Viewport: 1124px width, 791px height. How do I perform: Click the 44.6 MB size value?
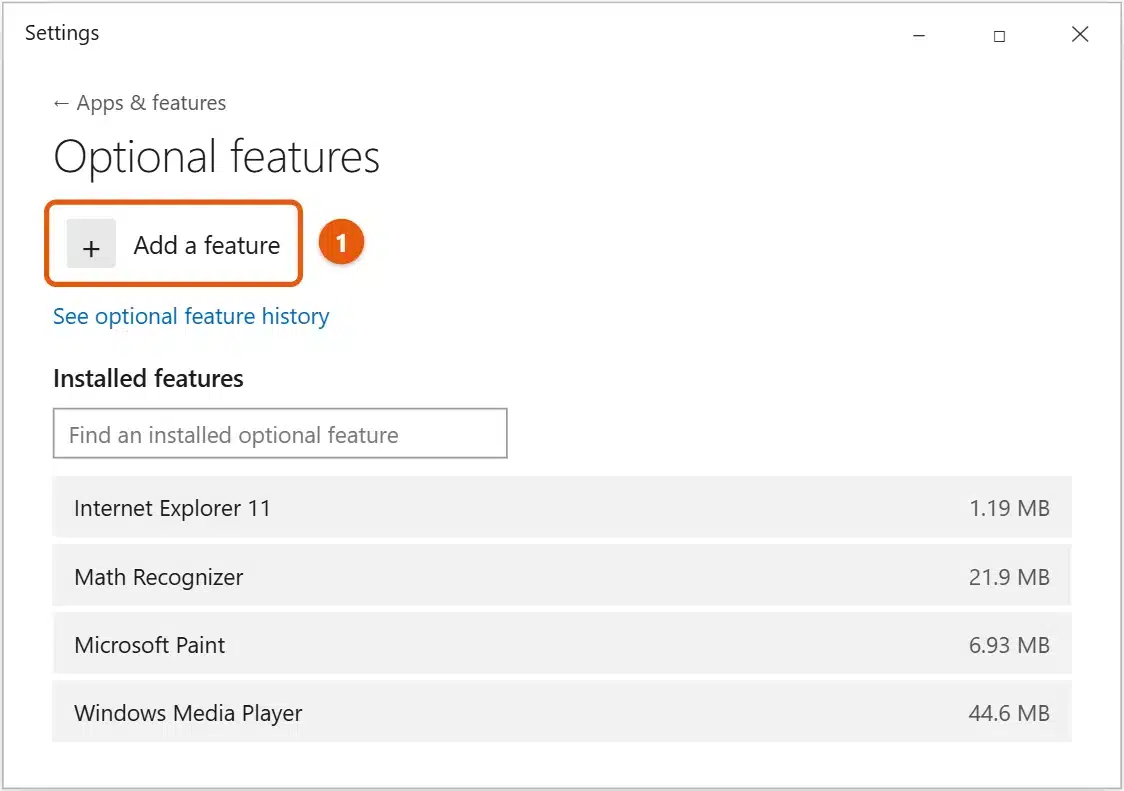tap(1009, 713)
